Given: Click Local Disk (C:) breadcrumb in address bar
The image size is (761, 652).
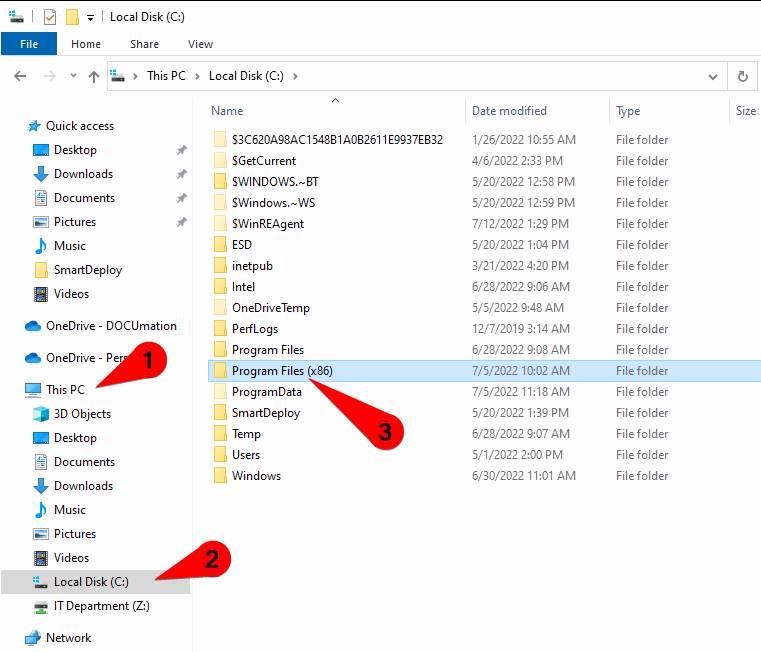Looking at the screenshot, I should coord(246,76).
